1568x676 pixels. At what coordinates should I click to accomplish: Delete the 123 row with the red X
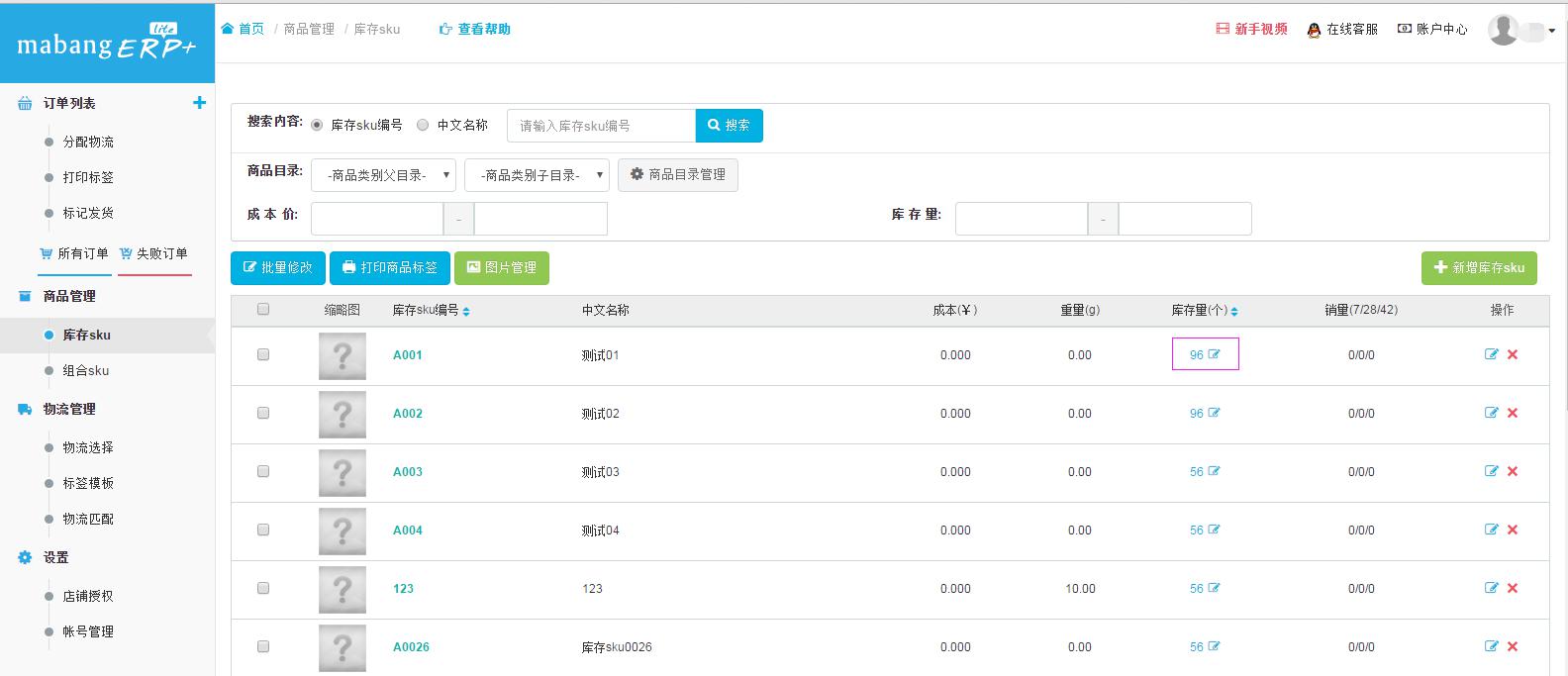[x=1513, y=588]
